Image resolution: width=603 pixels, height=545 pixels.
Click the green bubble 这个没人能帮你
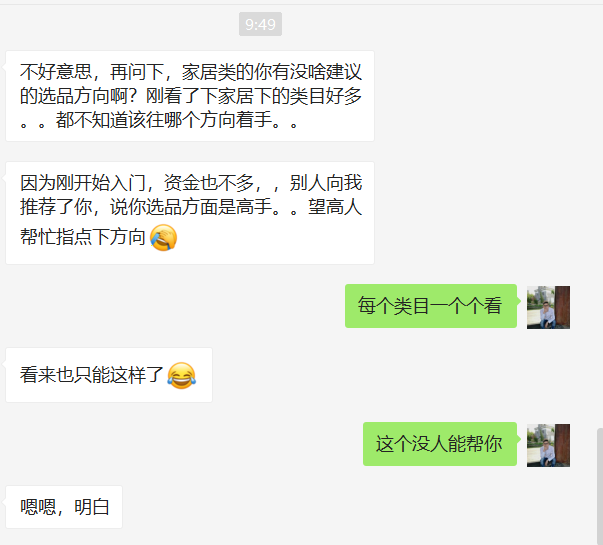click(440, 444)
